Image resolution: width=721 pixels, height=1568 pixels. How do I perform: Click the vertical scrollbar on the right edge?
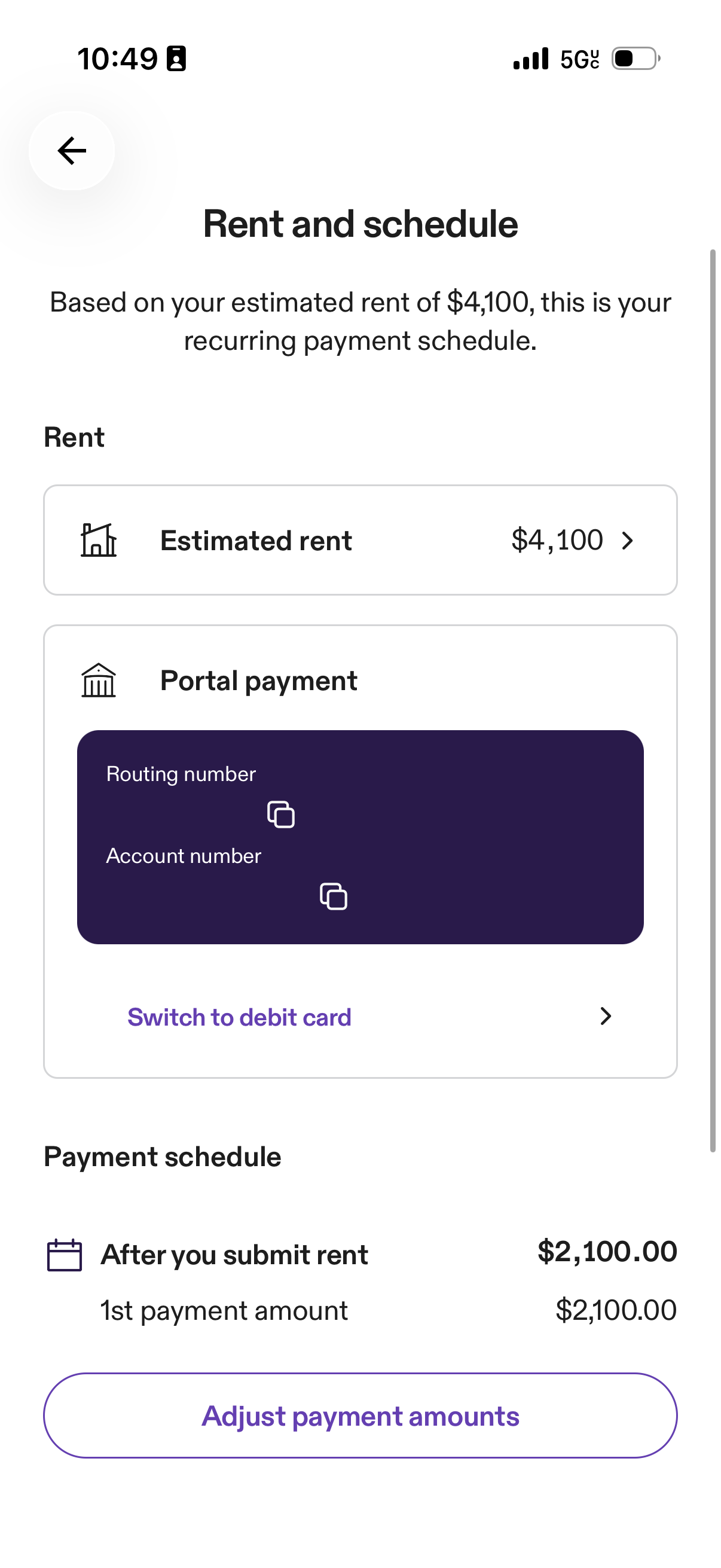(x=713, y=700)
